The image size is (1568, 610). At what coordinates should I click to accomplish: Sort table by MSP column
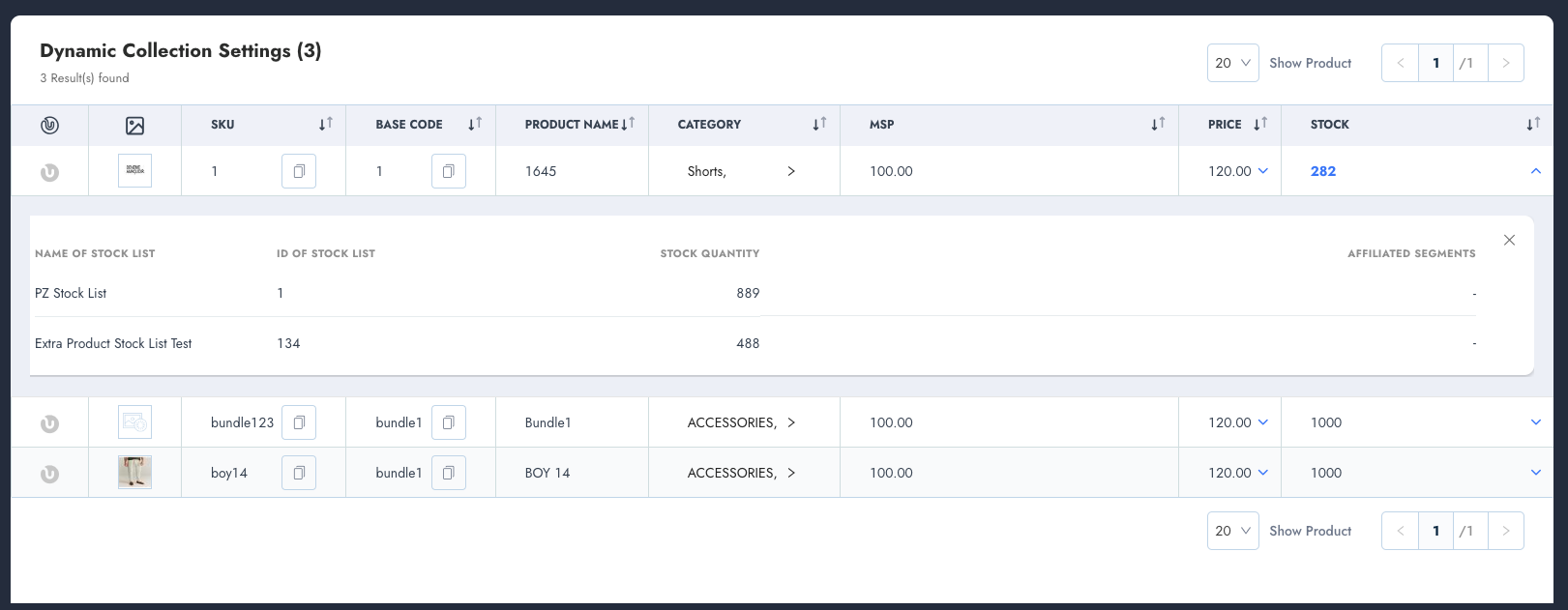(1158, 124)
